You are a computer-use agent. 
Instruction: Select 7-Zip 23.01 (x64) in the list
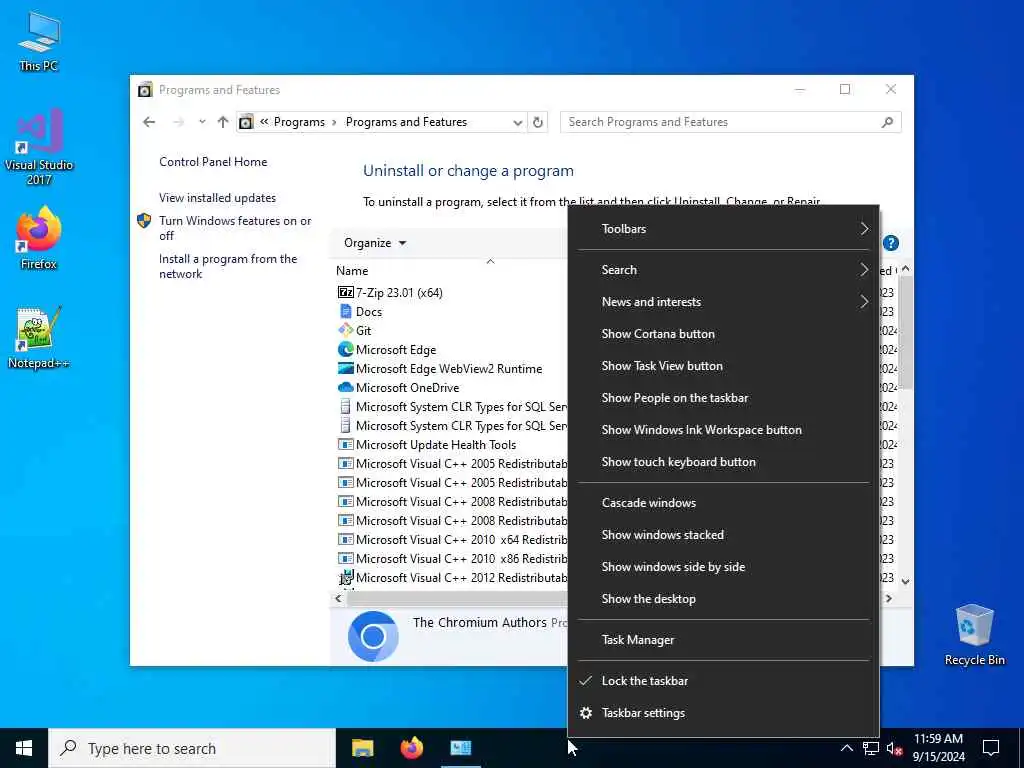[x=399, y=293]
